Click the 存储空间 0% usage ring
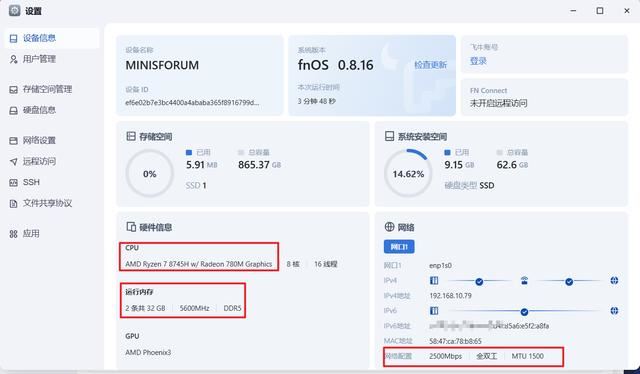The height and width of the screenshot is (374, 640). (x=149, y=174)
